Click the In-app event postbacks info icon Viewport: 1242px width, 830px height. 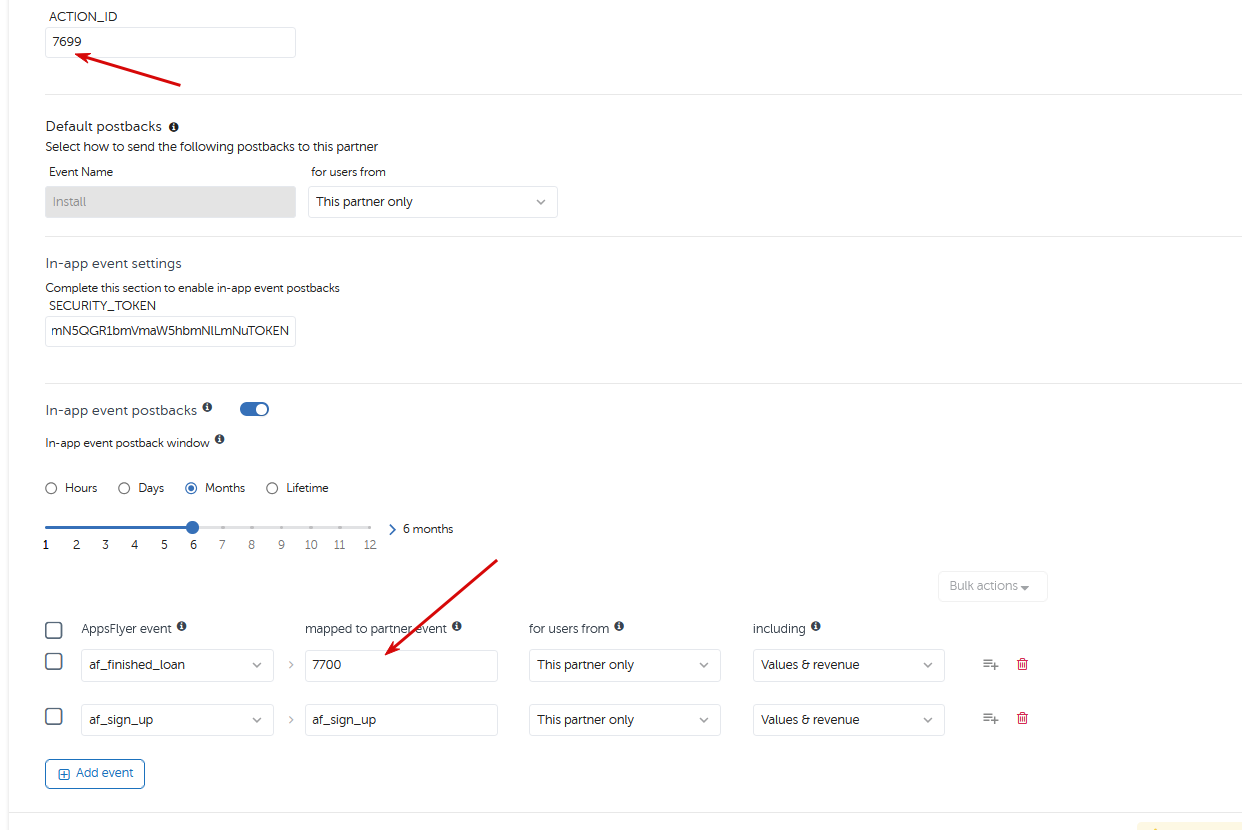click(207, 408)
